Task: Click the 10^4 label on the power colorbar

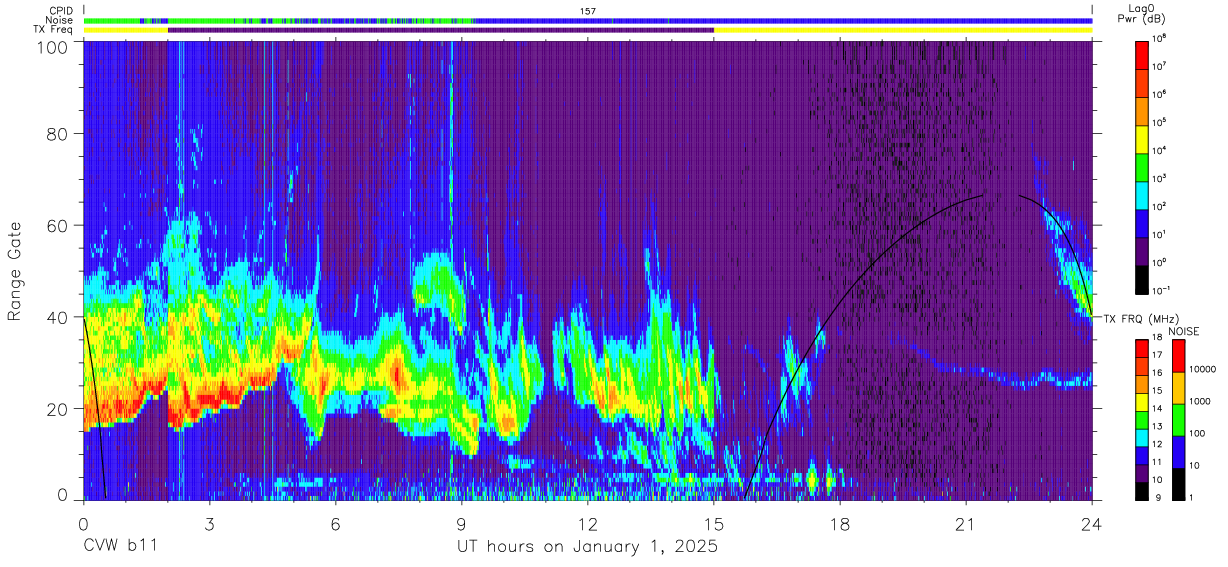Action: 1159,151
